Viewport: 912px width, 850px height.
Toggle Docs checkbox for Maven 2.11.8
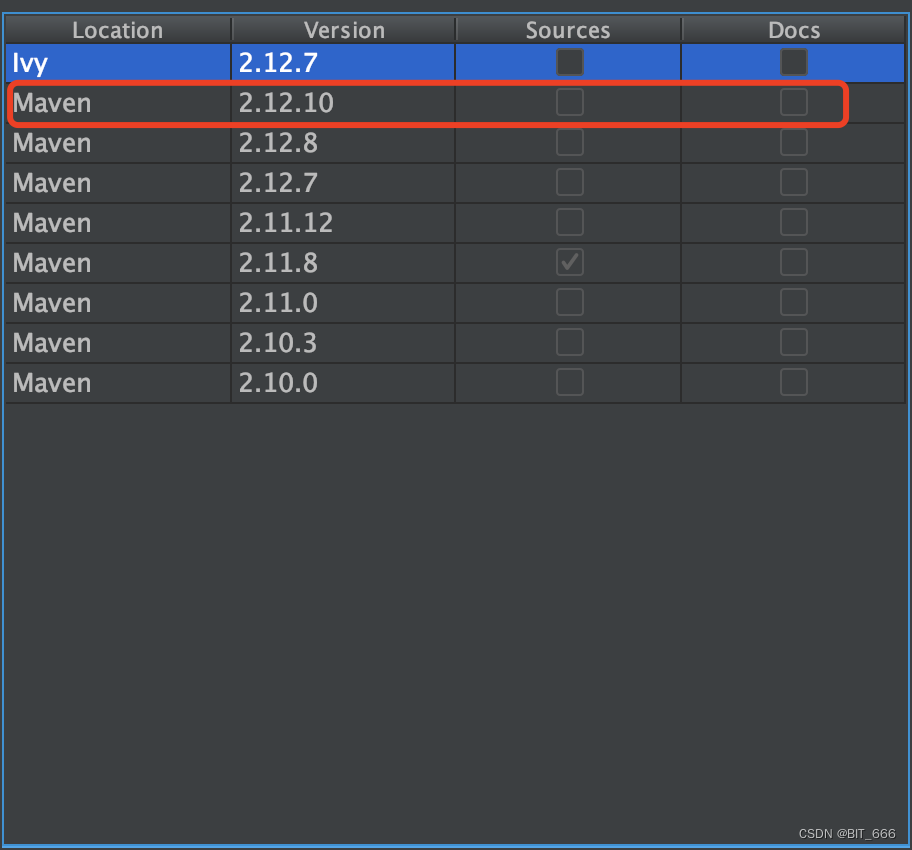[793, 262]
